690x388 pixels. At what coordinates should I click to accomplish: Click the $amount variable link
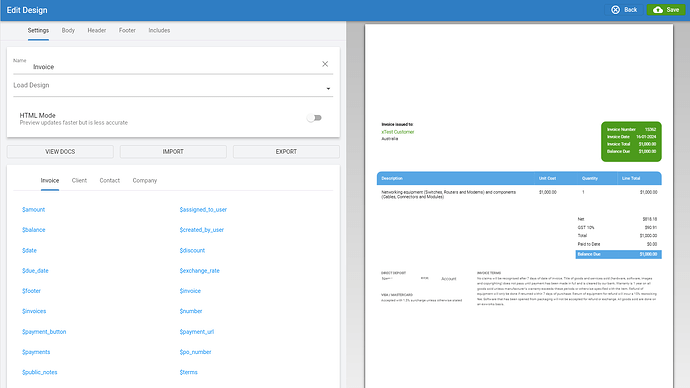point(33,209)
